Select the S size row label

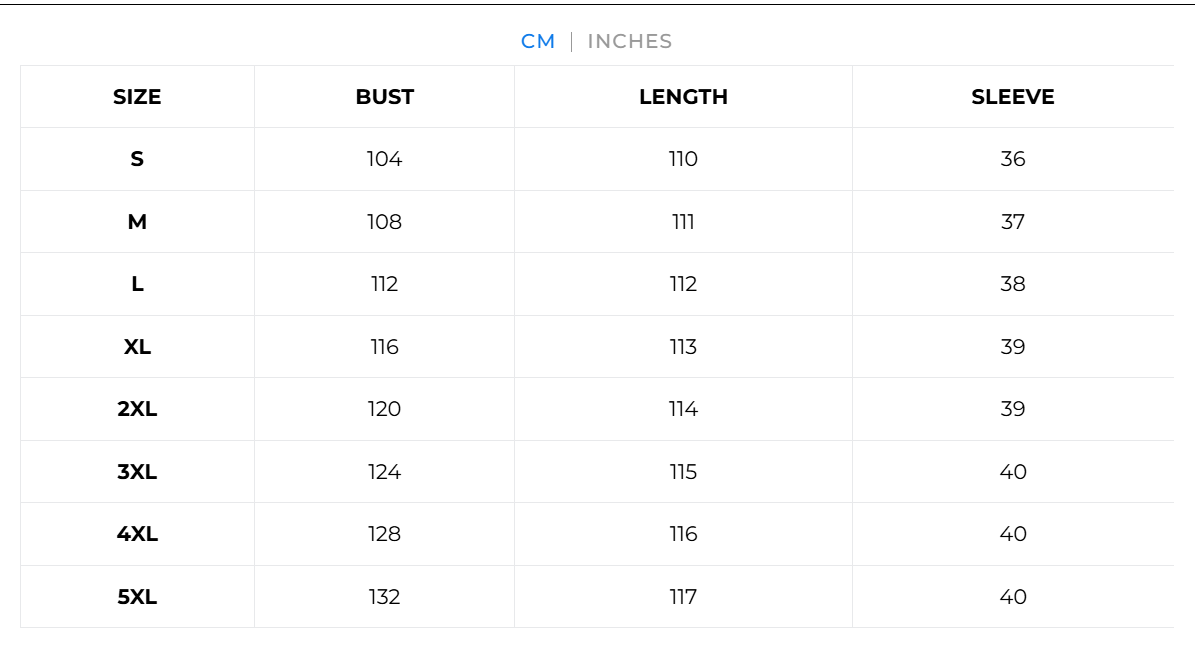[x=137, y=159]
